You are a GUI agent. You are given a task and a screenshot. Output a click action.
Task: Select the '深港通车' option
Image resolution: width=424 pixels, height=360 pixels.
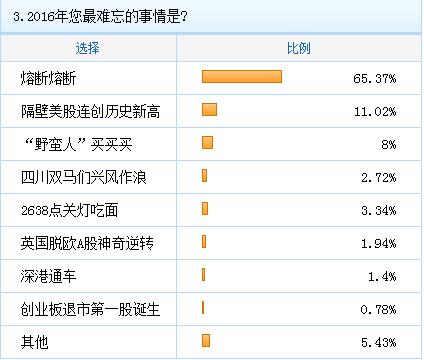49,276
